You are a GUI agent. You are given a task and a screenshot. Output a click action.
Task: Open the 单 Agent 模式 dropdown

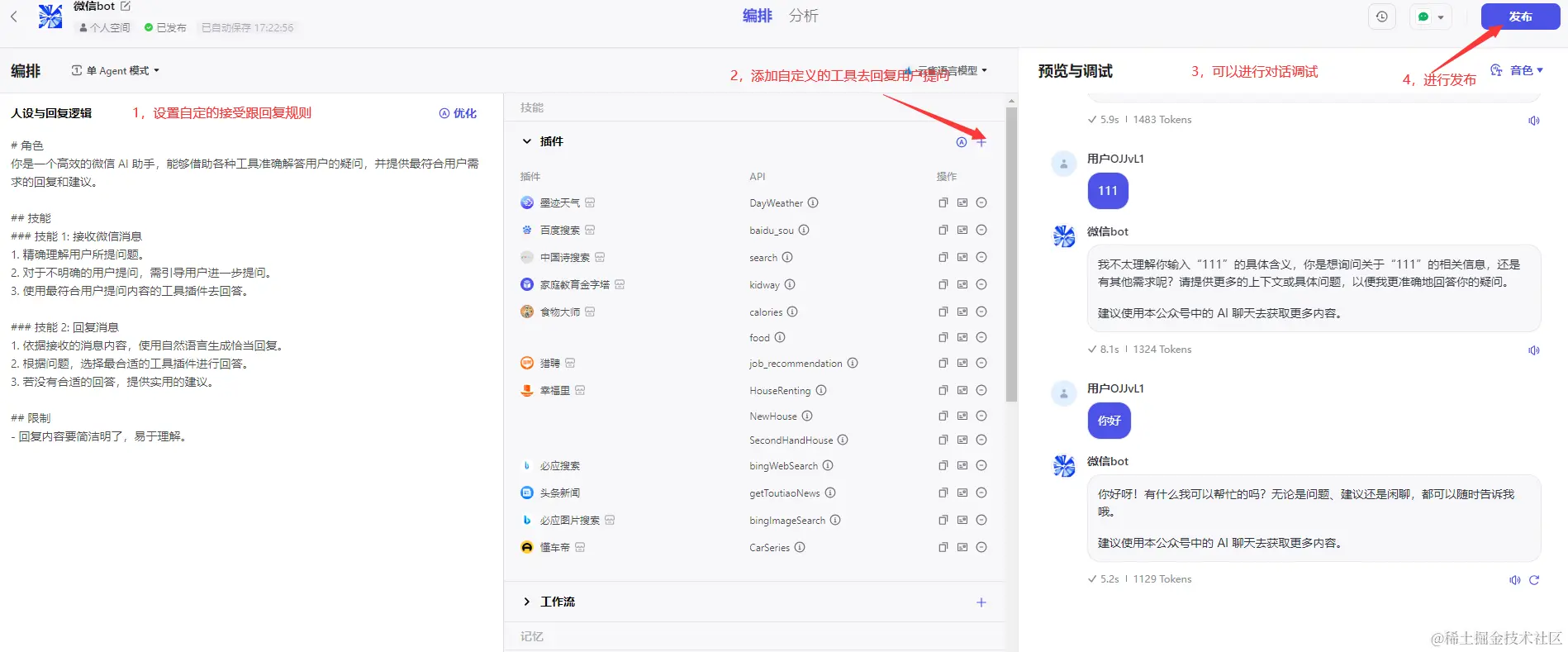(116, 71)
